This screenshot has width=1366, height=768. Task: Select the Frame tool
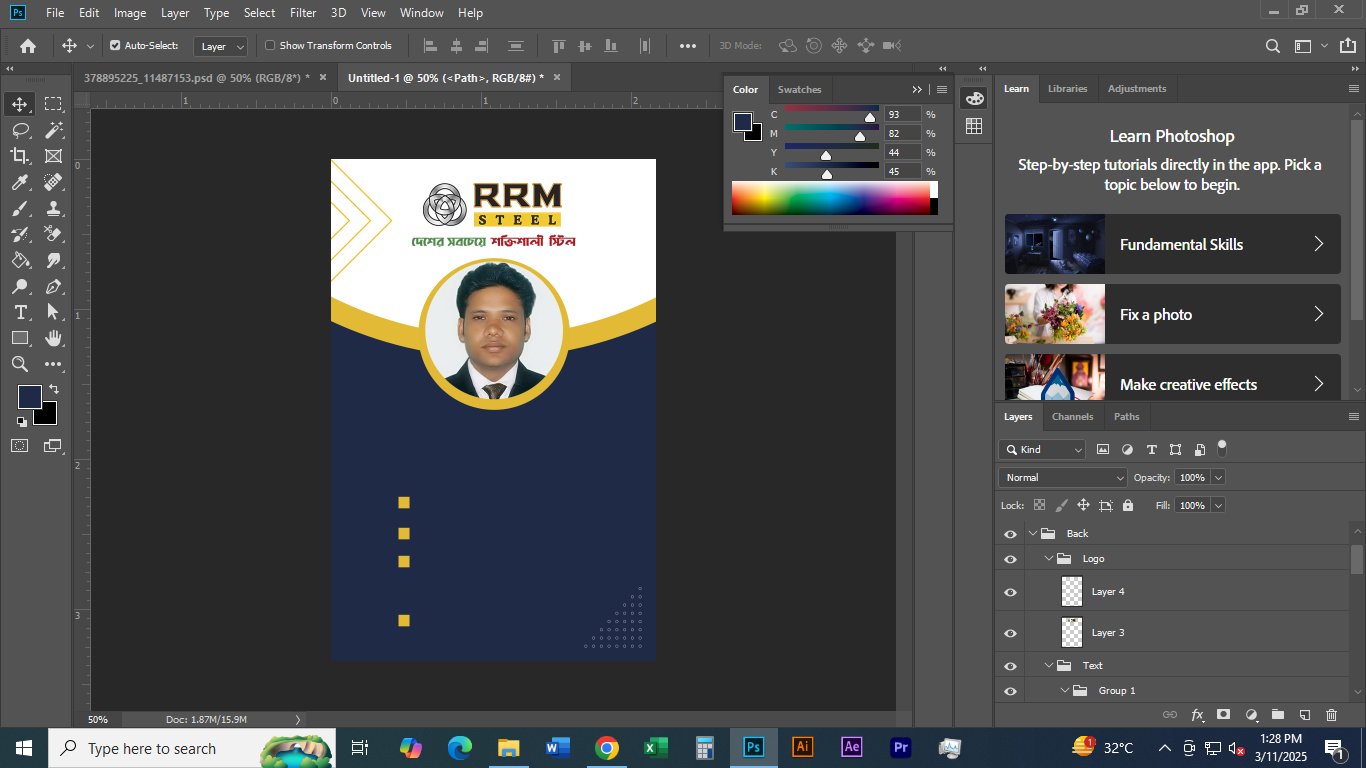53,156
